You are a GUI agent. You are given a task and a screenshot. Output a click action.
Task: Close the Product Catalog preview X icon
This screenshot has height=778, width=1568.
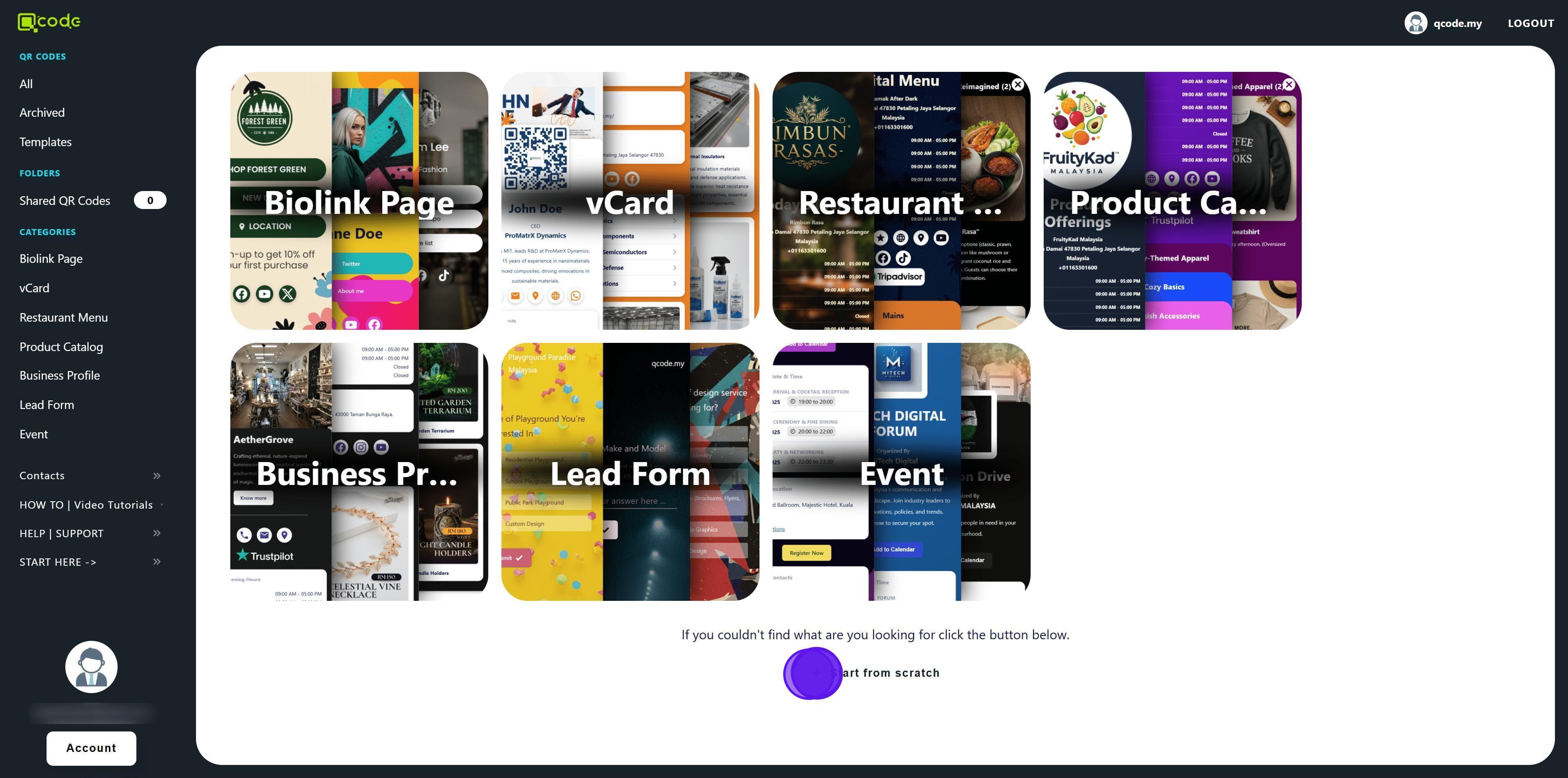[1289, 84]
